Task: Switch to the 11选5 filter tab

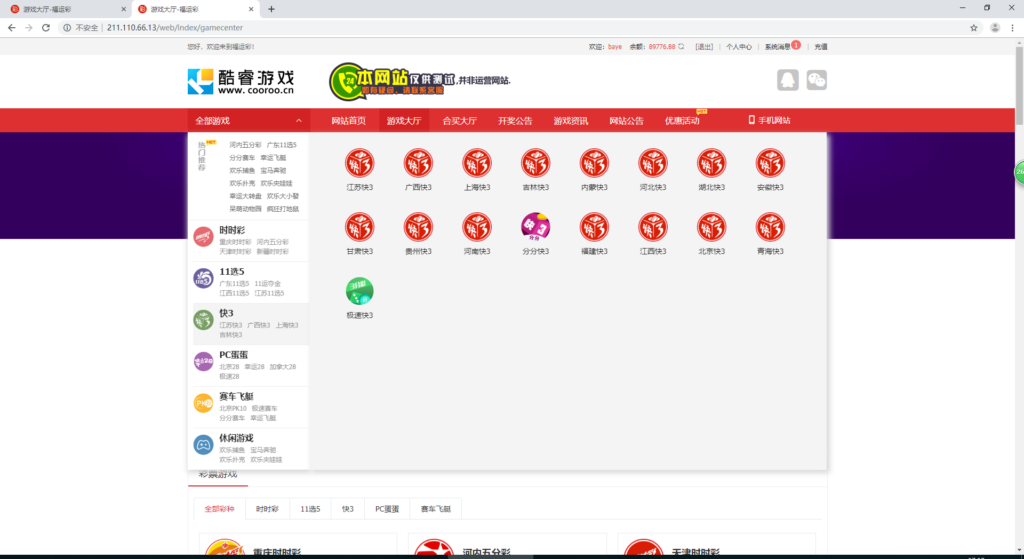Action: click(310, 509)
